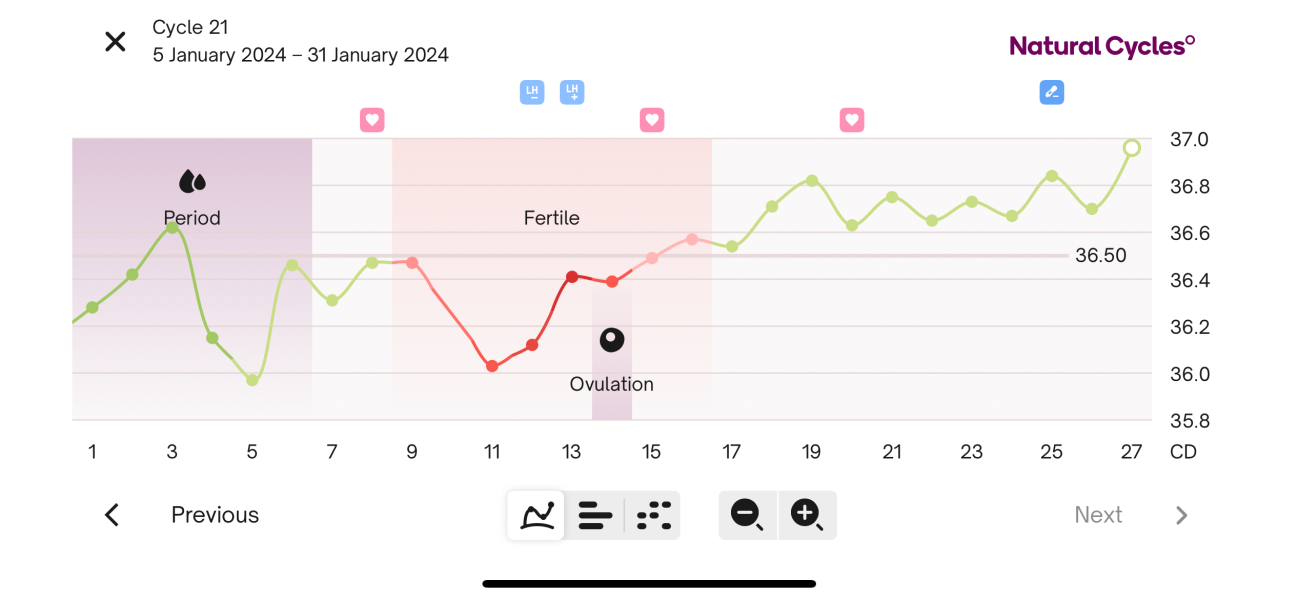
Task: Tap the period blood drops icon
Action: tap(192, 181)
